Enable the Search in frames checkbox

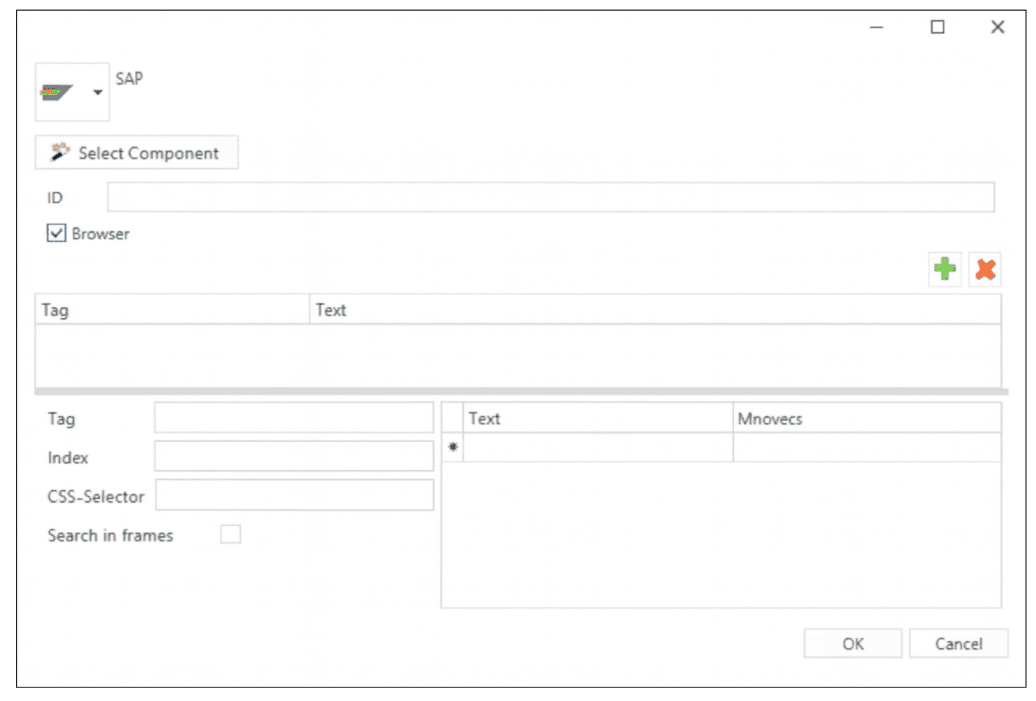coord(231,535)
